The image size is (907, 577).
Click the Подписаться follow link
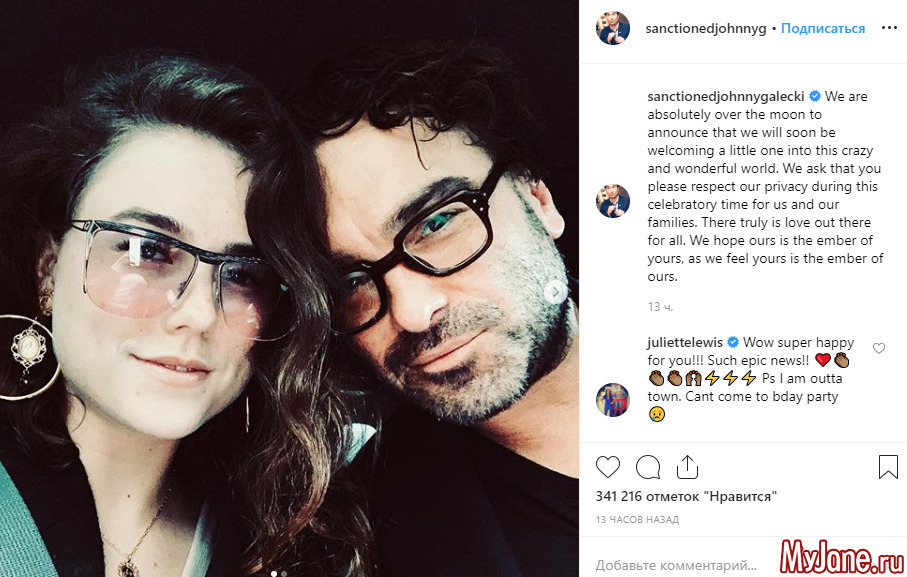click(x=822, y=29)
